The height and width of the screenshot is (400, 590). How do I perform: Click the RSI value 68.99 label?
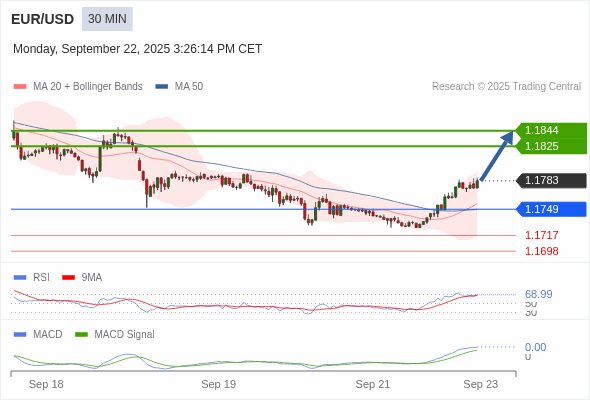point(538,294)
